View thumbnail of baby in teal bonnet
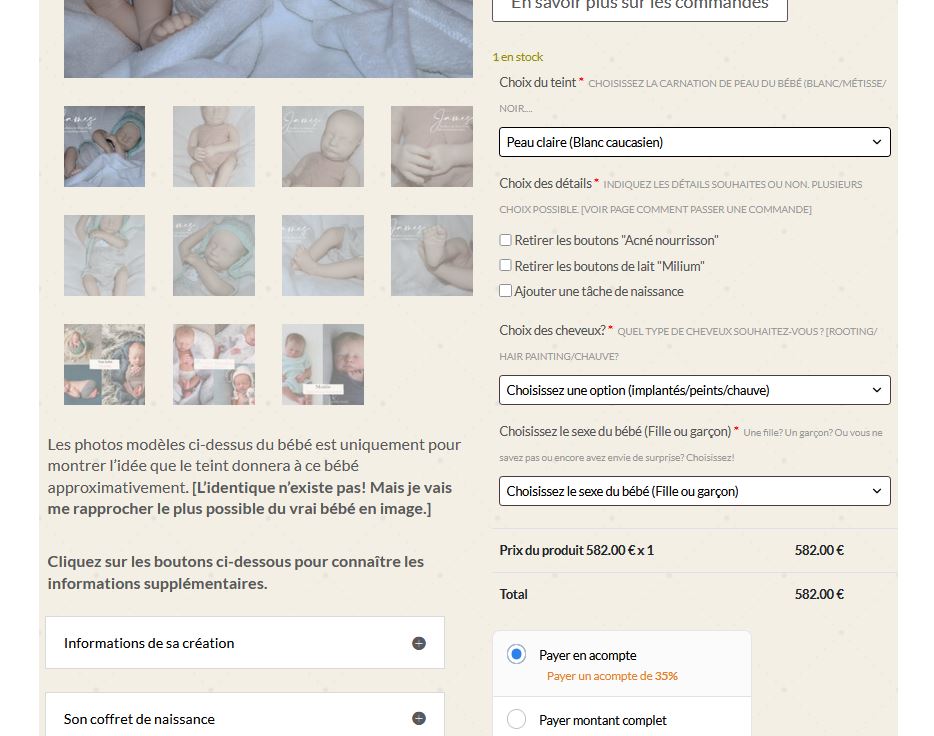934x736 pixels. pos(104,146)
